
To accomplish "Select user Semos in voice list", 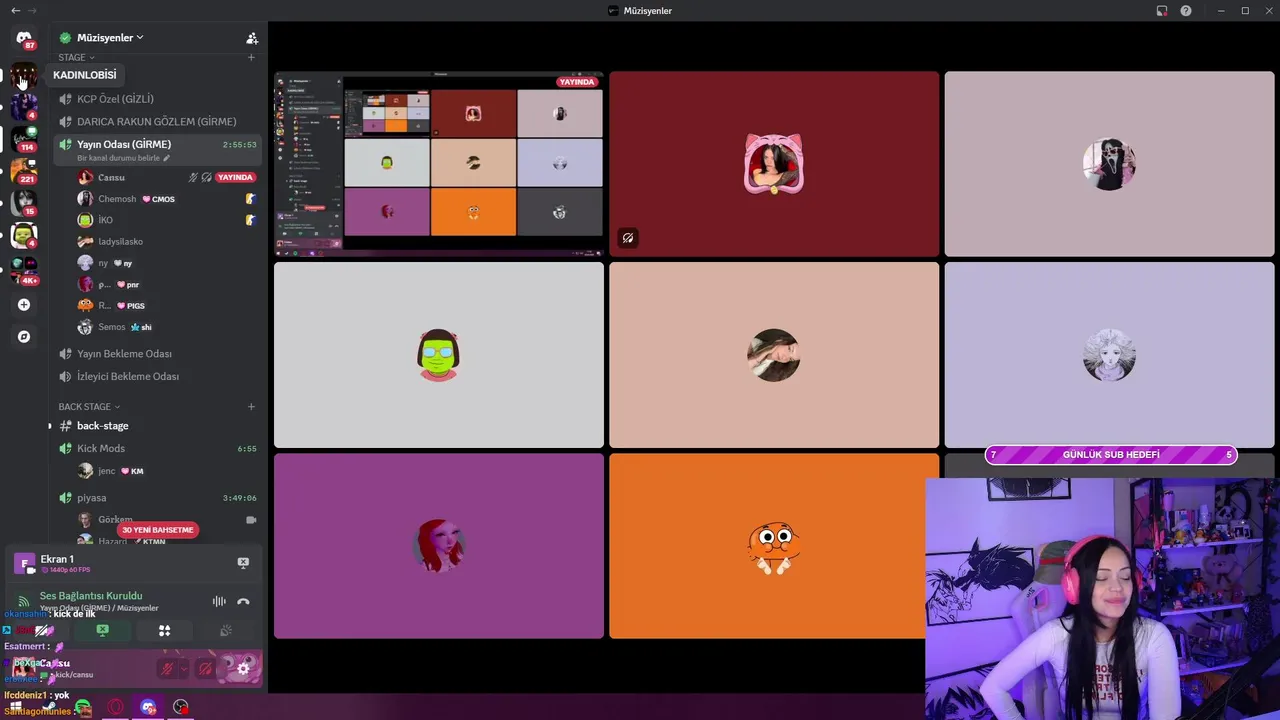I will tap(166, 327).
